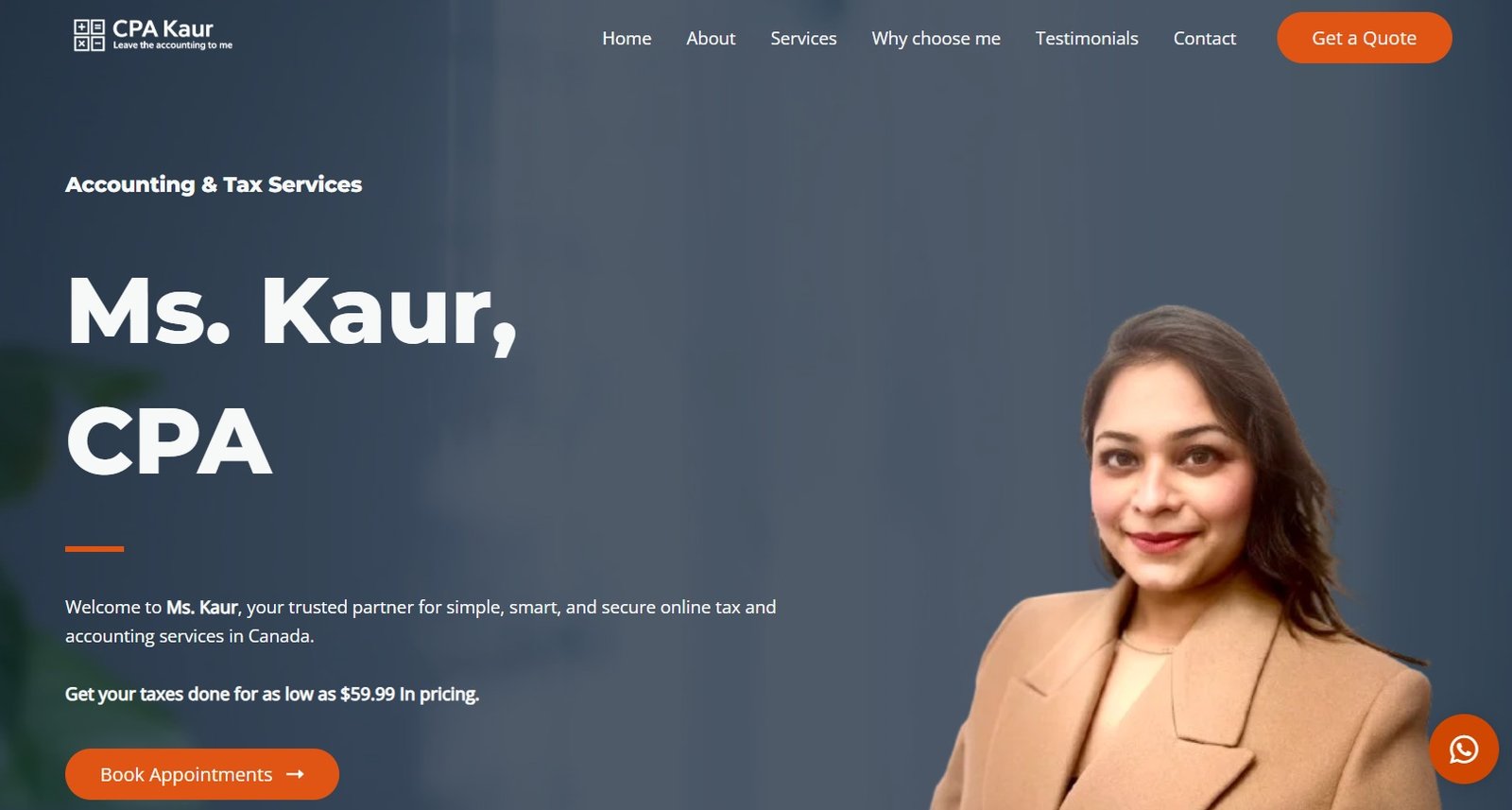
Task: Open the Testimonials menu item
Action: 1087,38
